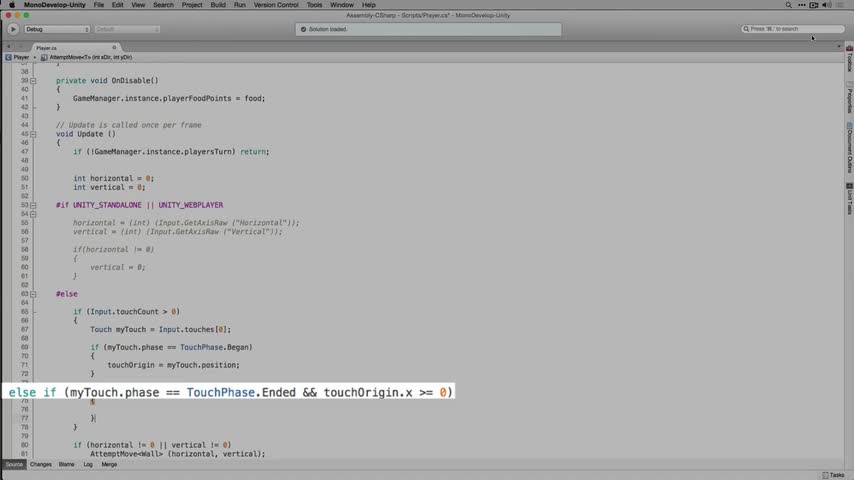Click the text 'private void OnDisable()'

pos(107,81)
